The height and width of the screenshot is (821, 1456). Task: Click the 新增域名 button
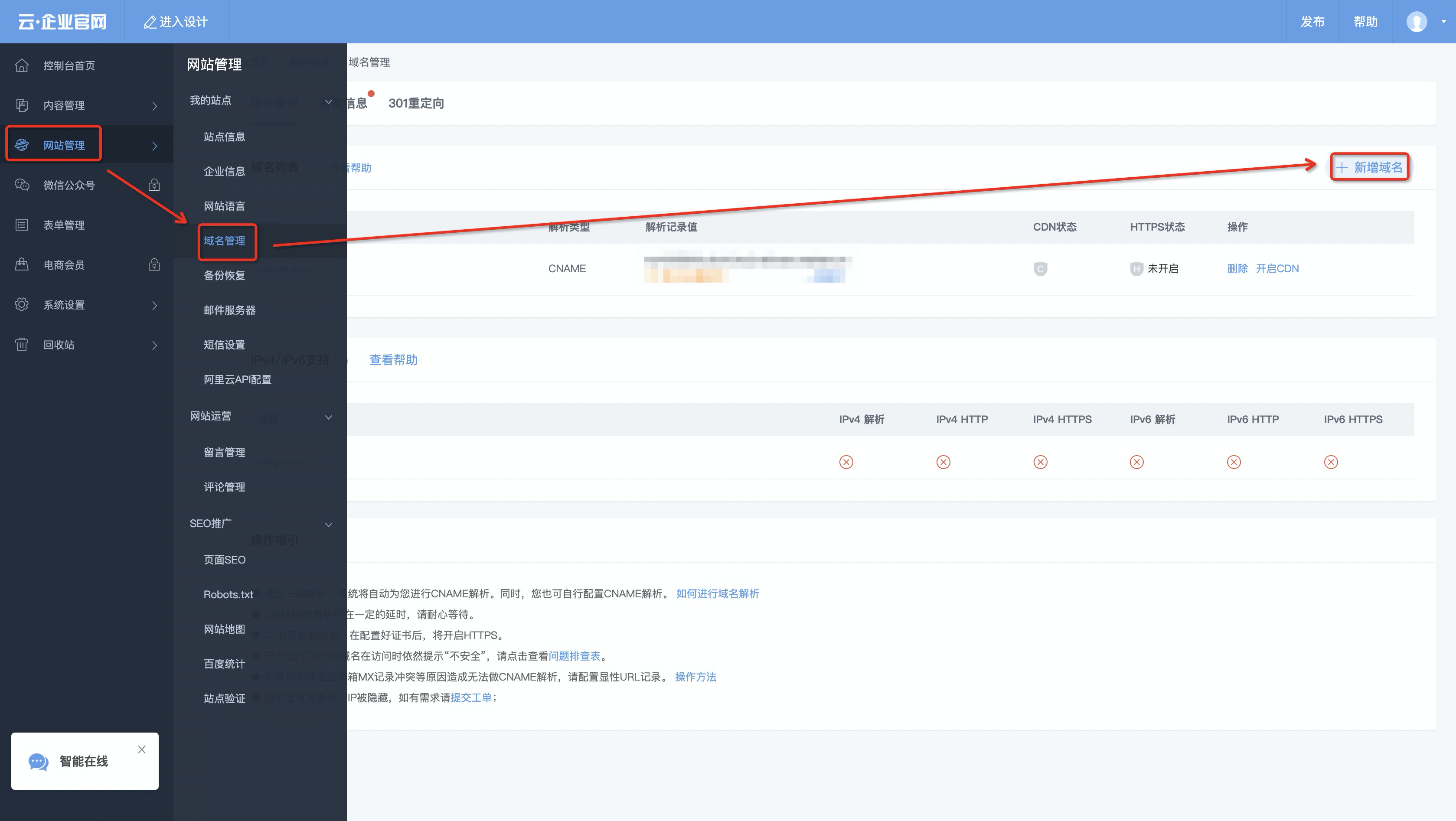pos(1369,167)
